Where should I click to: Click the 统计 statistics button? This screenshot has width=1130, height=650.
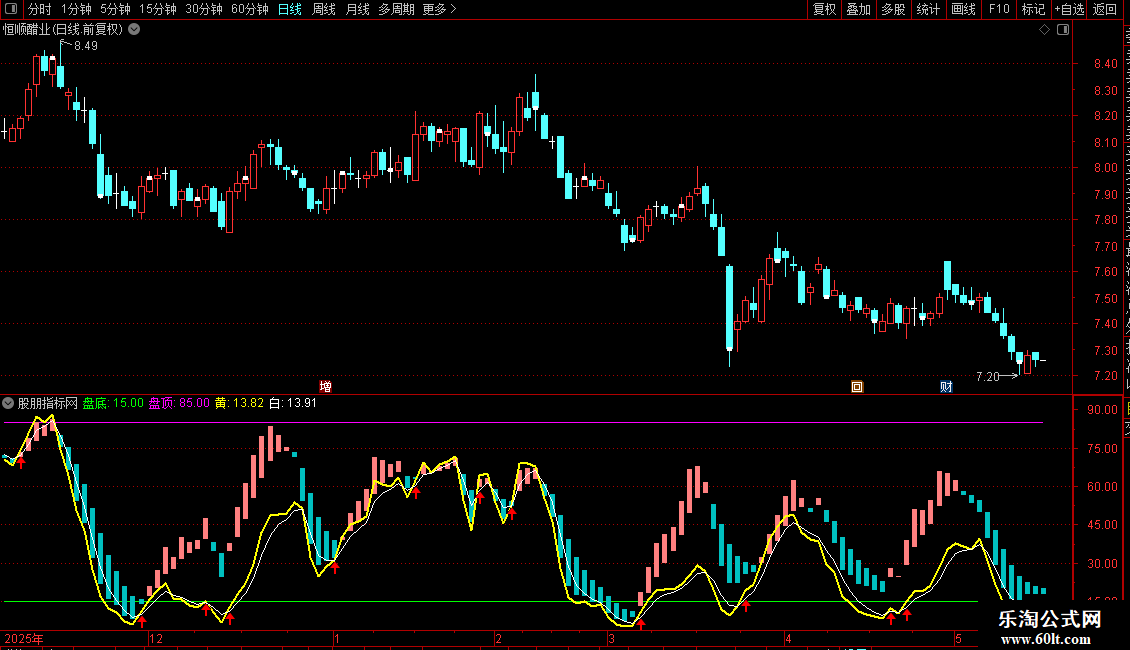(x=928, y=9)
